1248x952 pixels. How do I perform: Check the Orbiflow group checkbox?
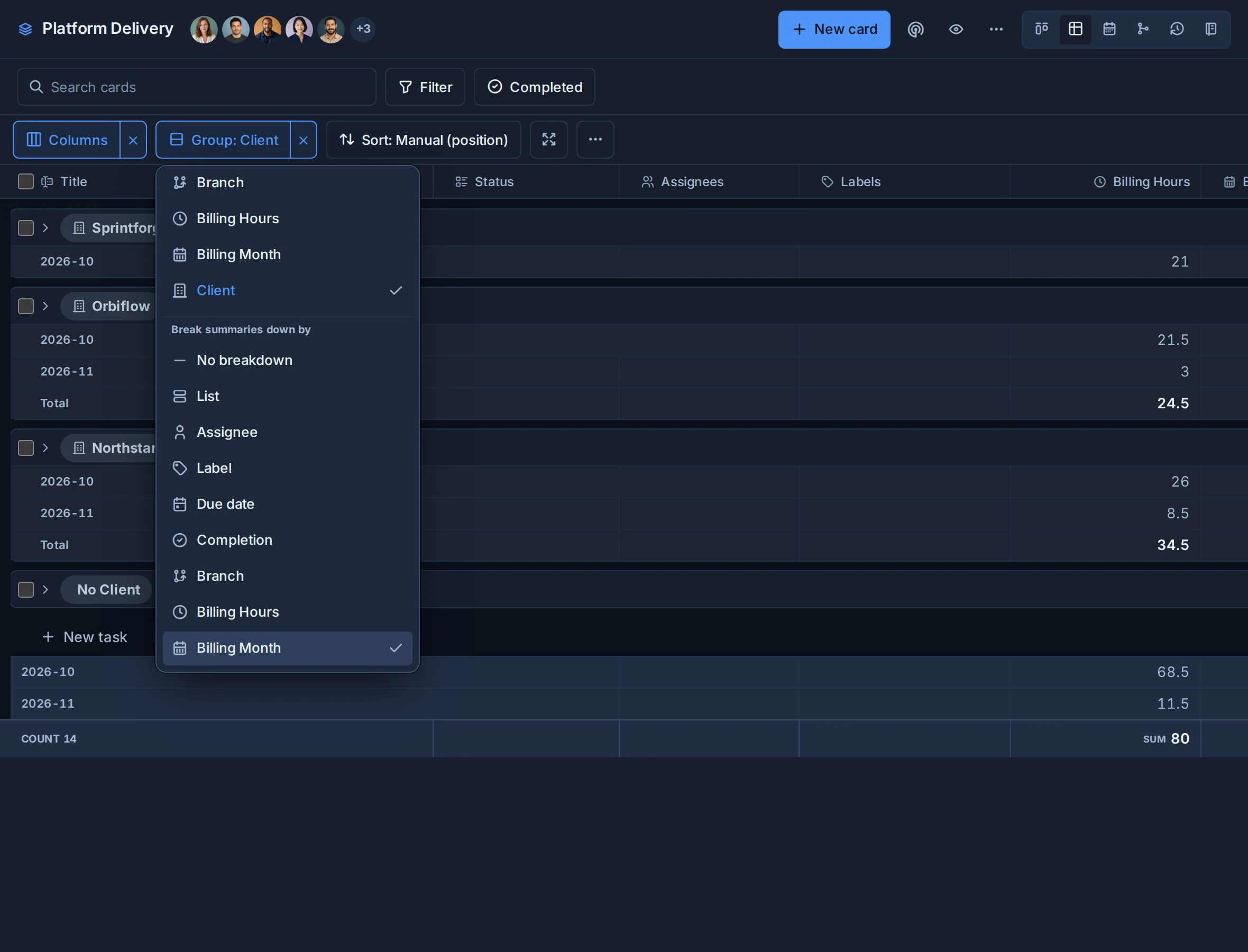pos(26,306)
